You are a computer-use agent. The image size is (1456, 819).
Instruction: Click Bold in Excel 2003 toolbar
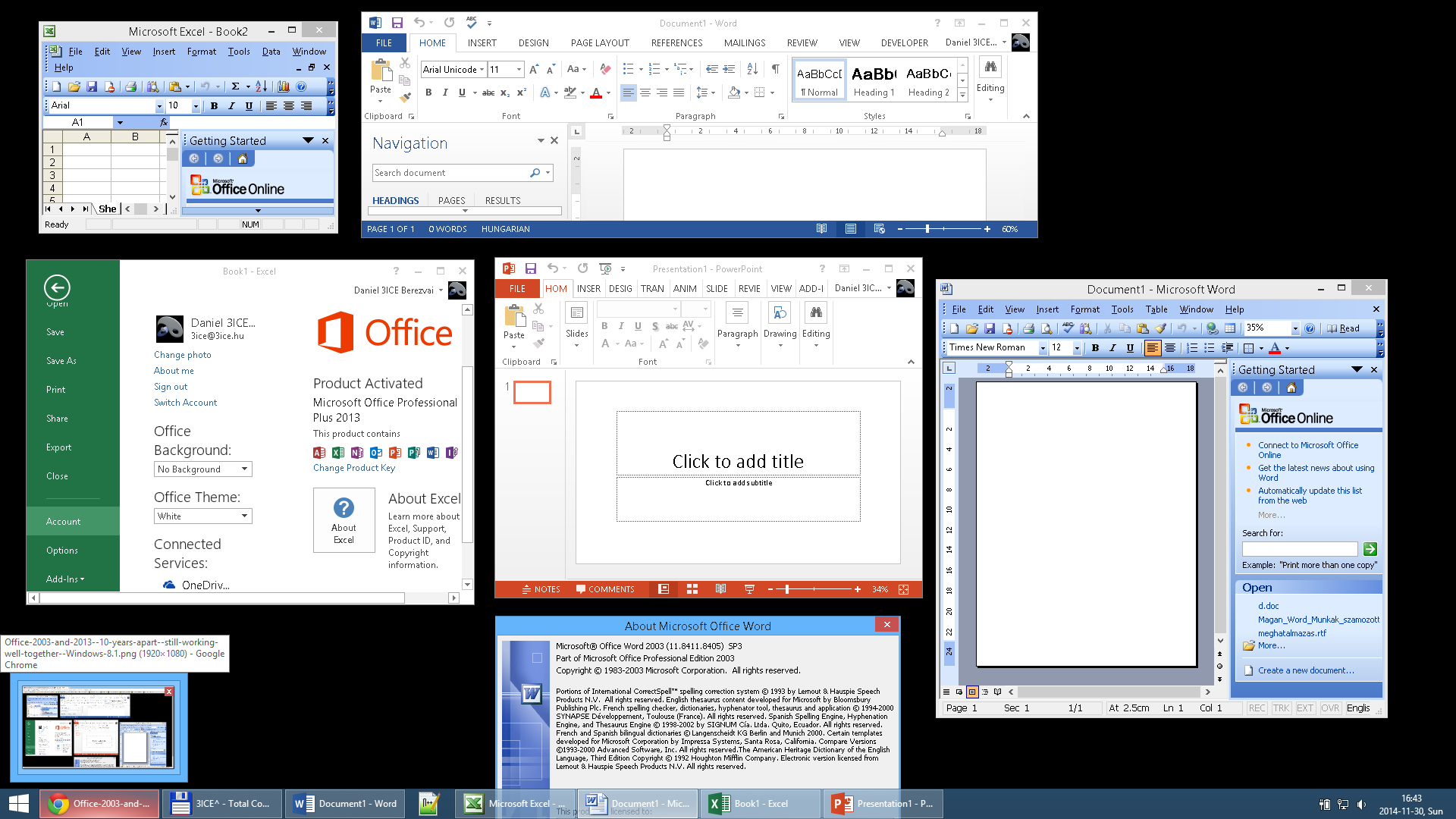[x=214, y=106]
